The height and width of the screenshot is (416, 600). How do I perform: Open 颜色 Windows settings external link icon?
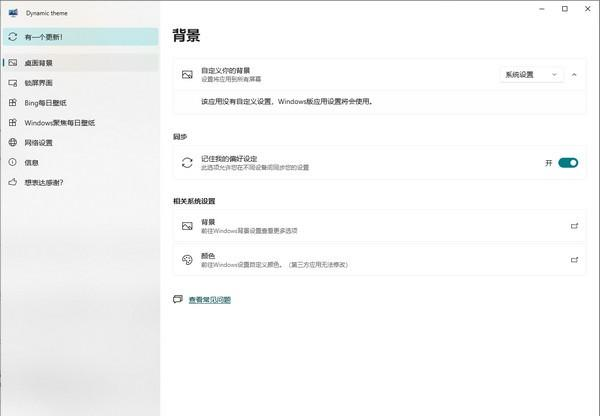point(574,260)
